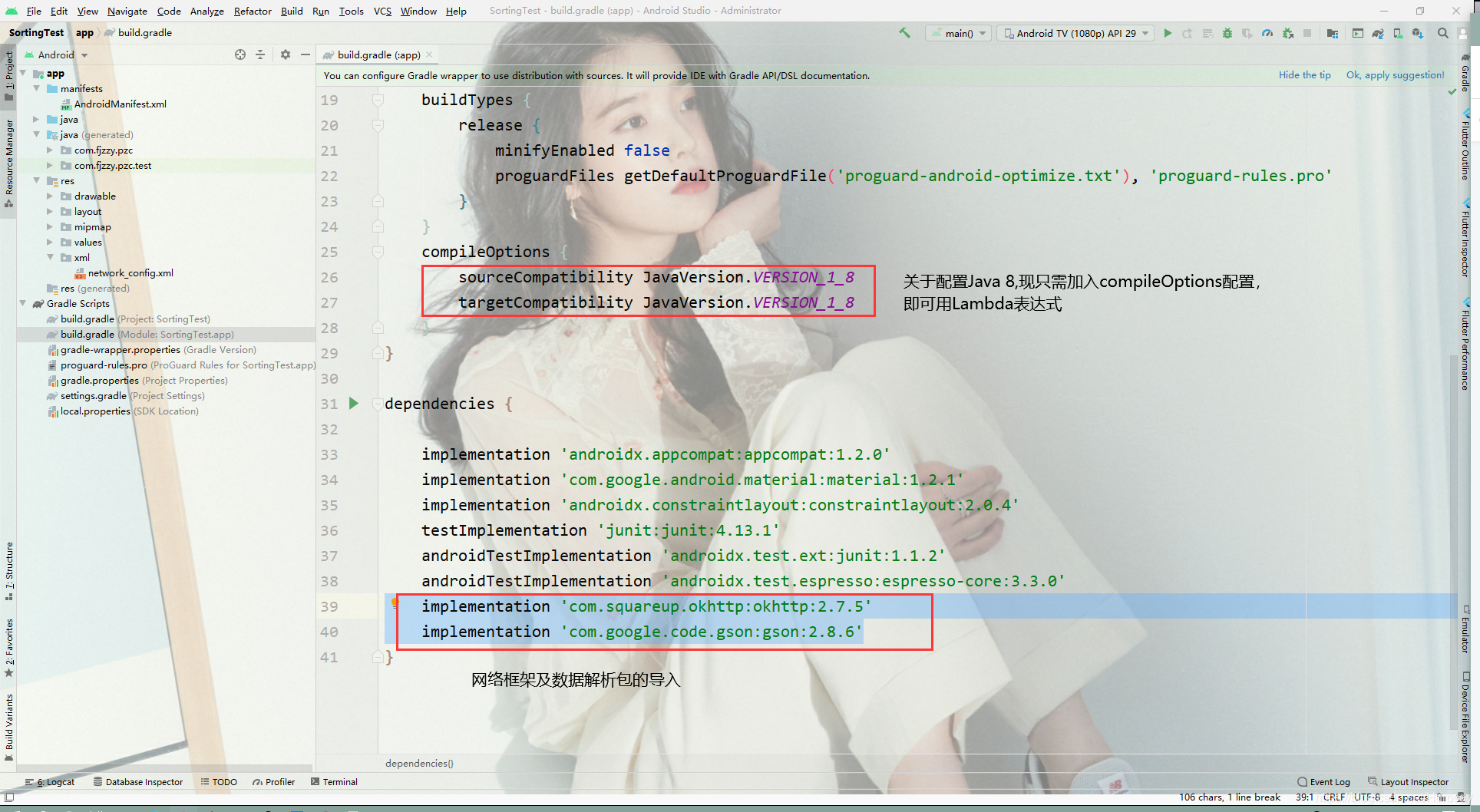Click the Run Anything icon in toolbar

pyautogui.click(x=1358, y=33)
